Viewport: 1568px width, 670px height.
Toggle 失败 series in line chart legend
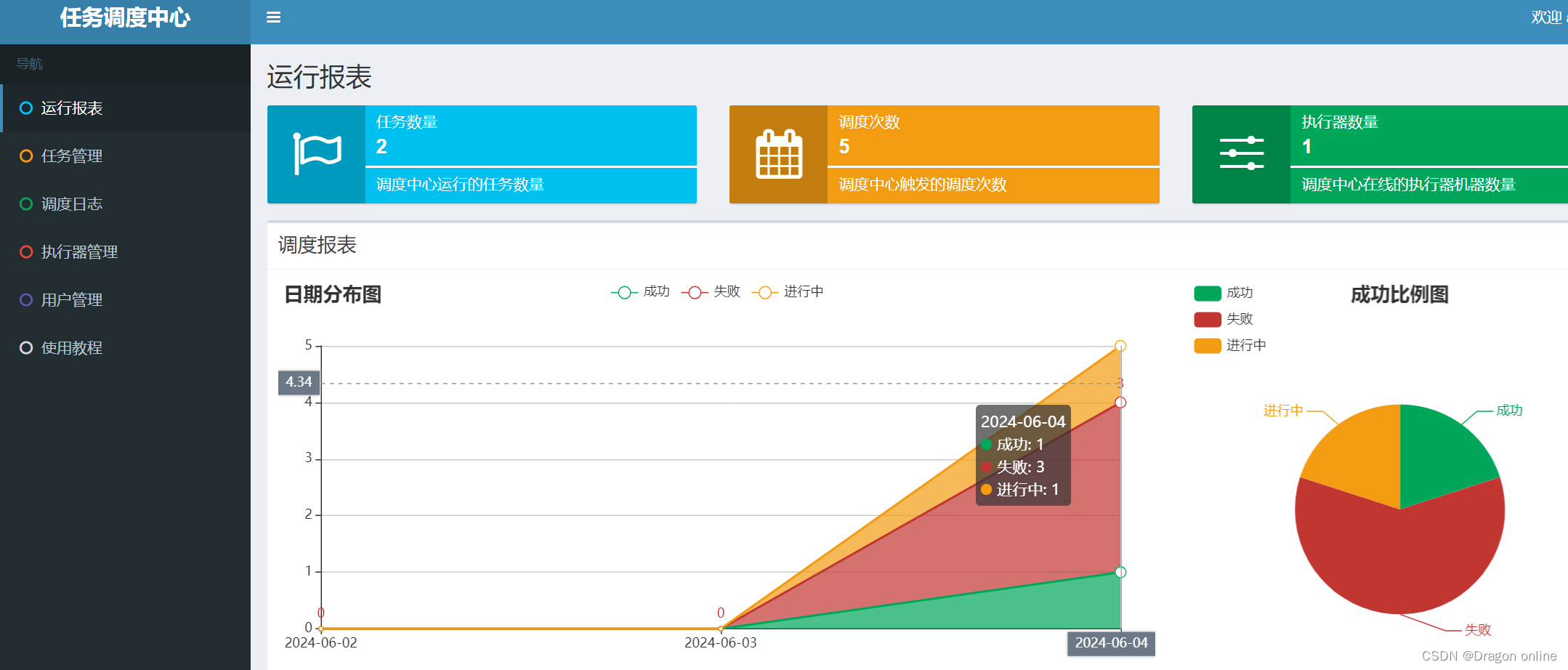point(711,292)
